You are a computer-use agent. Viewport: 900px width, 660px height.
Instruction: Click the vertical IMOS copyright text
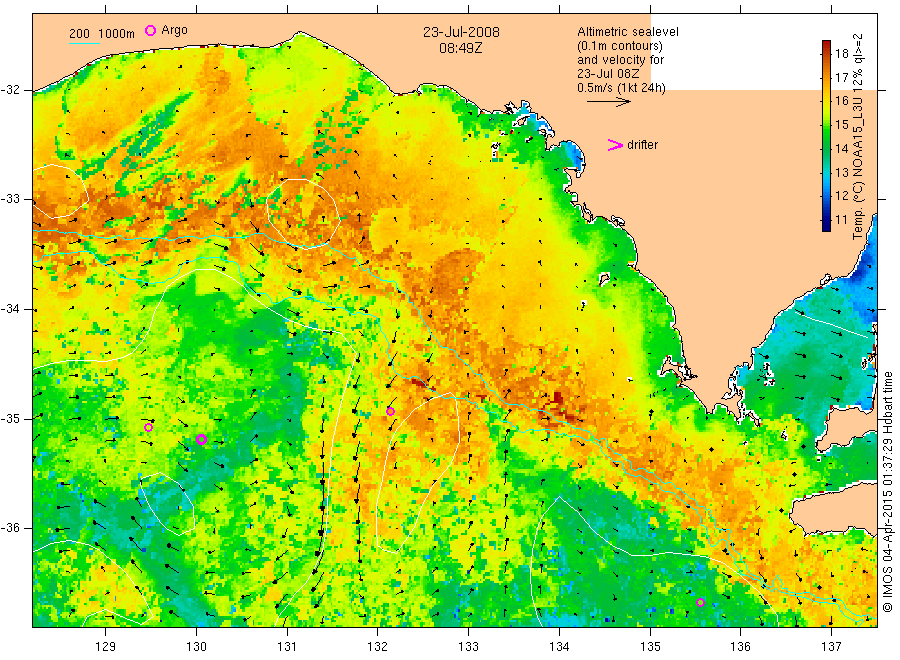pos(887,491)
